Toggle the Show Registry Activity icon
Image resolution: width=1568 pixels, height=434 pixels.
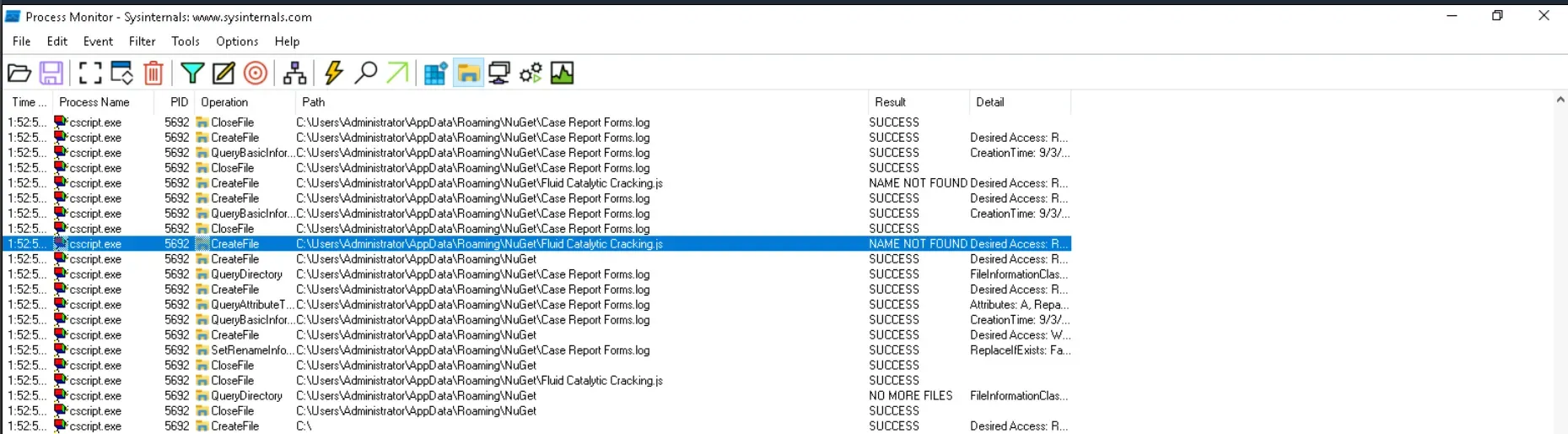tap(435, 73)
